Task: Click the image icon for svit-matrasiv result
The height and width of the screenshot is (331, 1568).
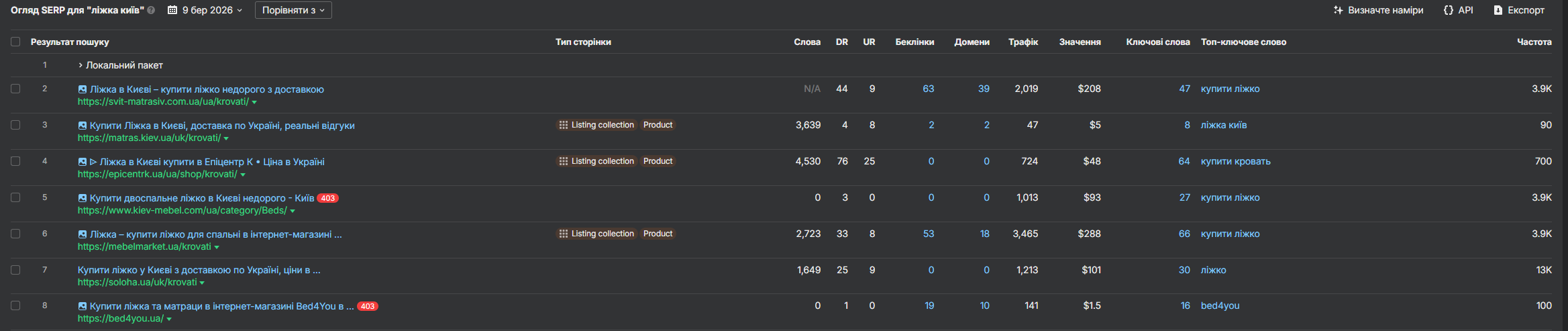Action: point(83,89)
